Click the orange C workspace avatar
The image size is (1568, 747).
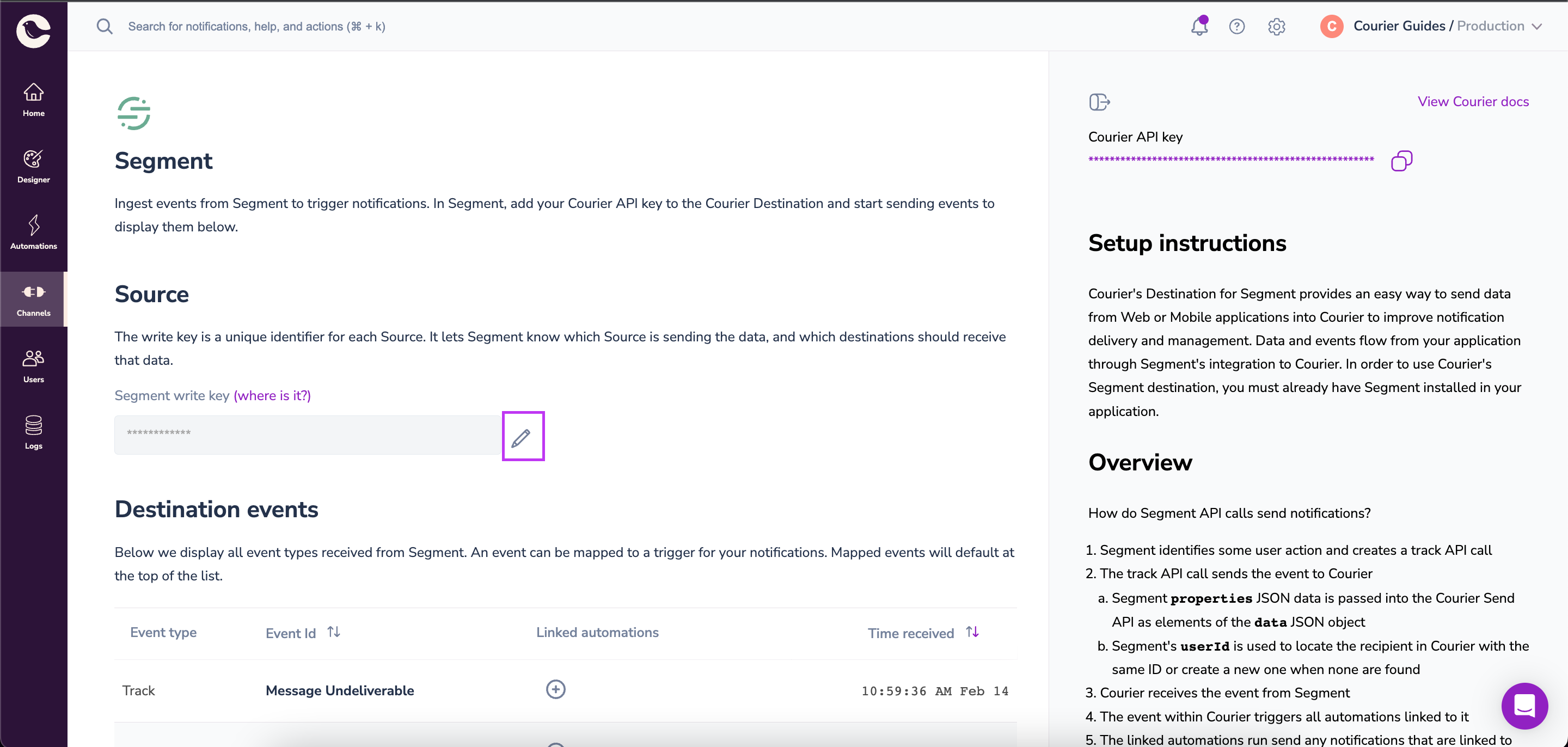(1332, 26)
